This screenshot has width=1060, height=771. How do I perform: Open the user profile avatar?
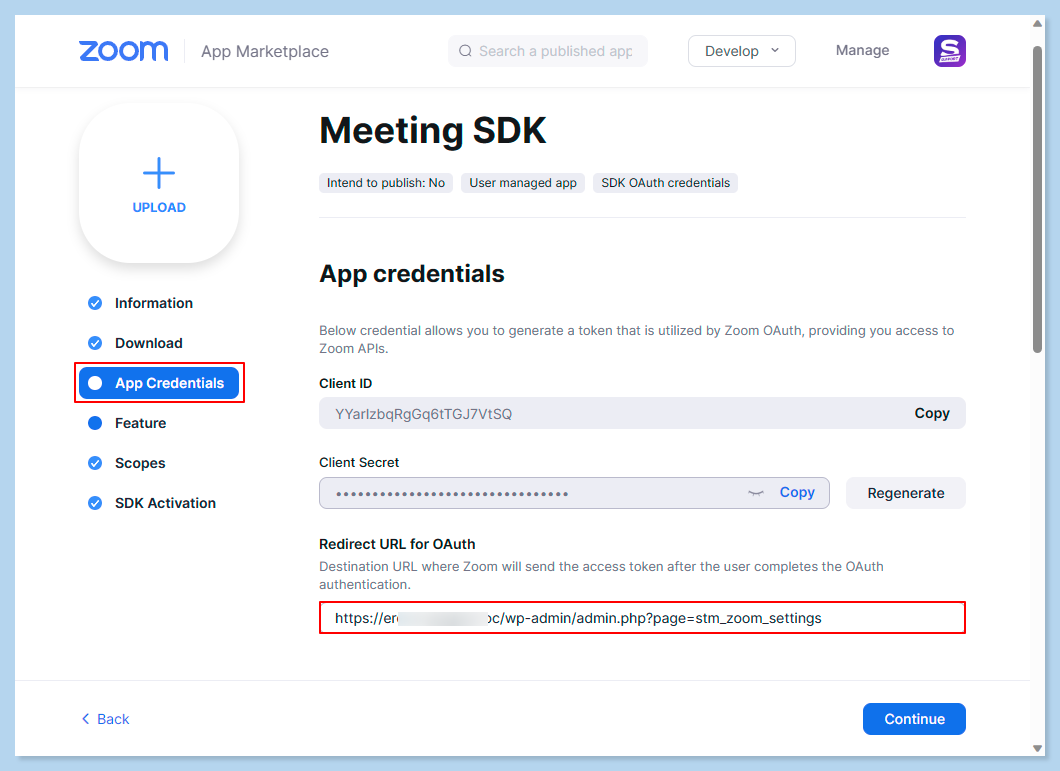click(x=949, y=51)
